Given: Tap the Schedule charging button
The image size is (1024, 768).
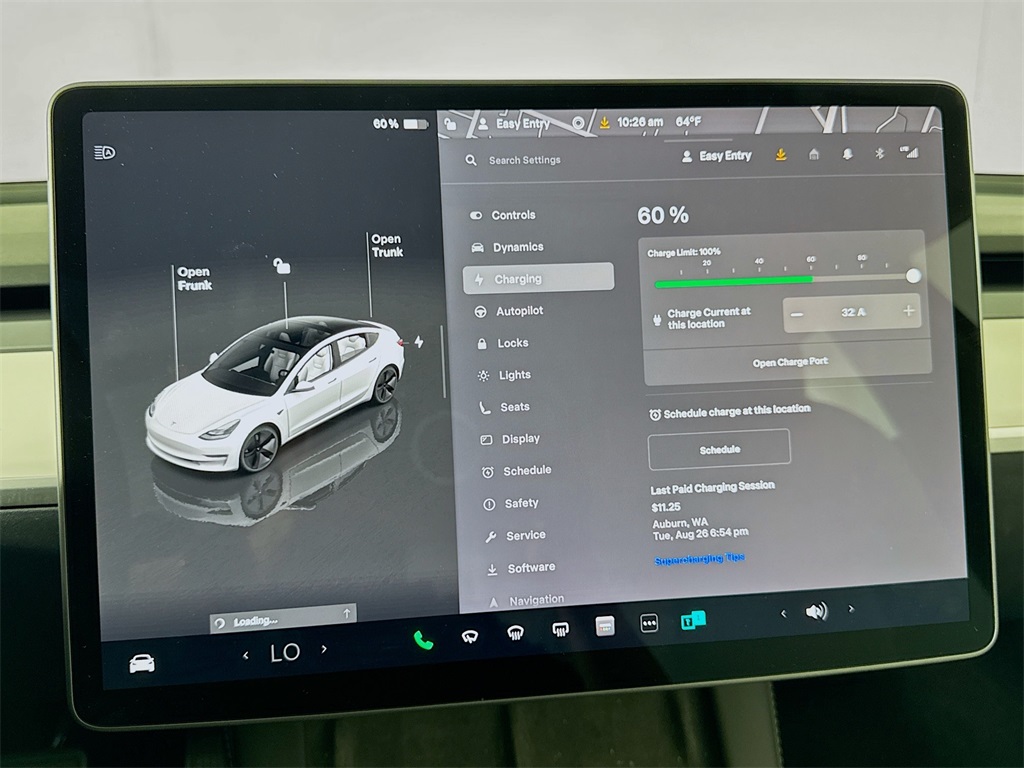Looking at the screenshot, I should click(719, 449).
